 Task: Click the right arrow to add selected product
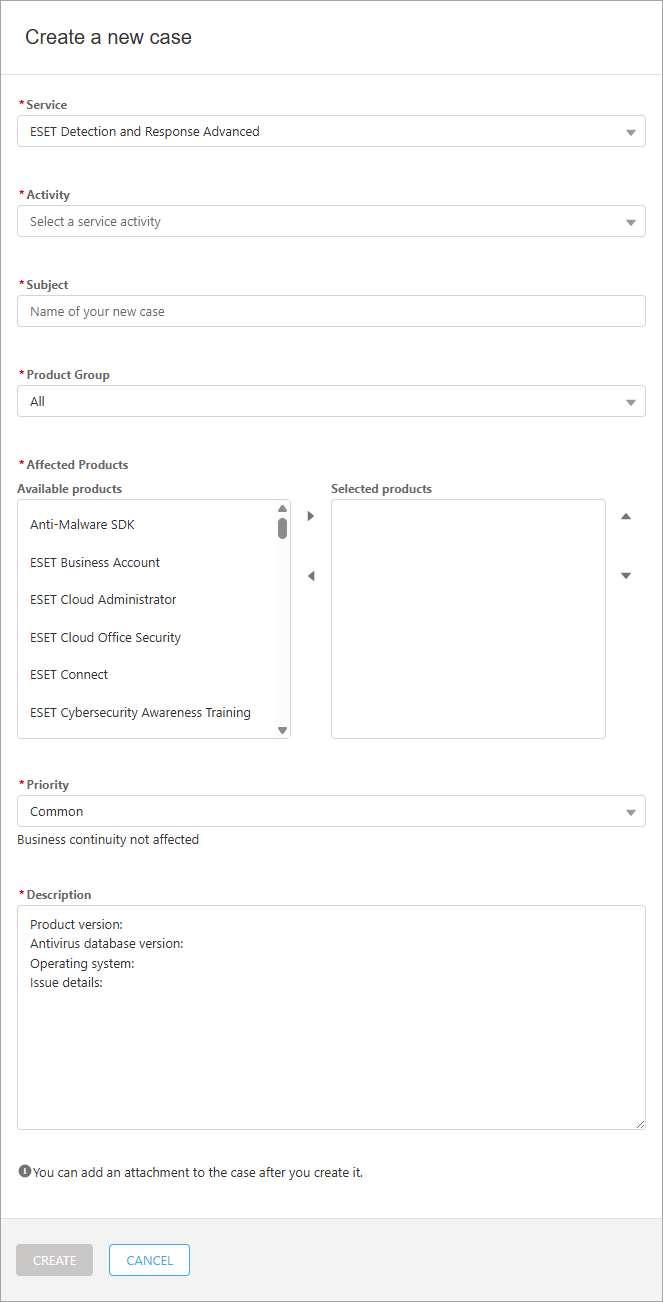tap(310, 516)
